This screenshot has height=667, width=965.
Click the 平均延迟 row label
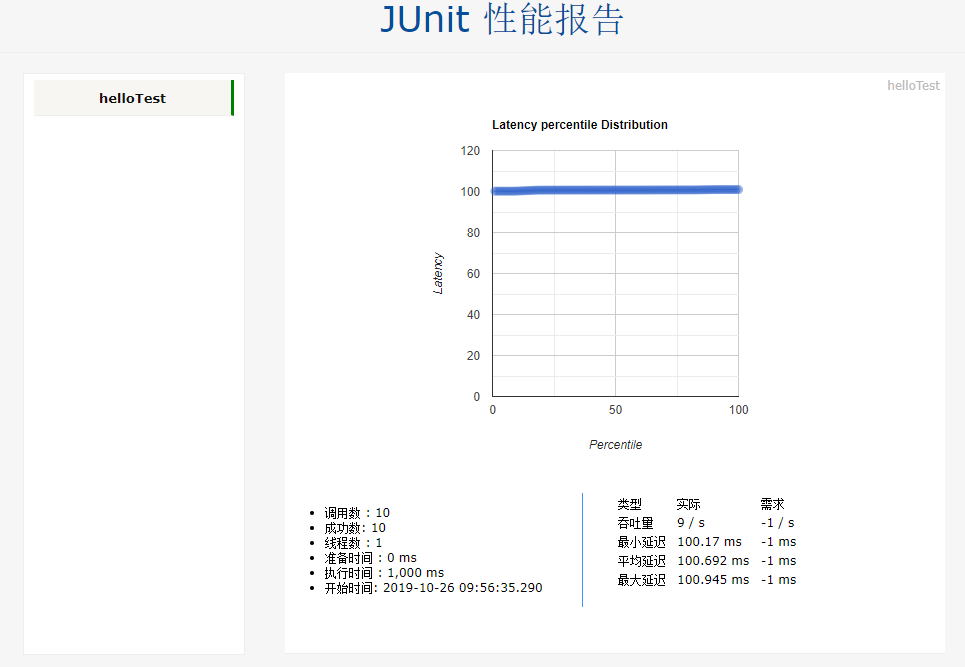click(641, 561)
